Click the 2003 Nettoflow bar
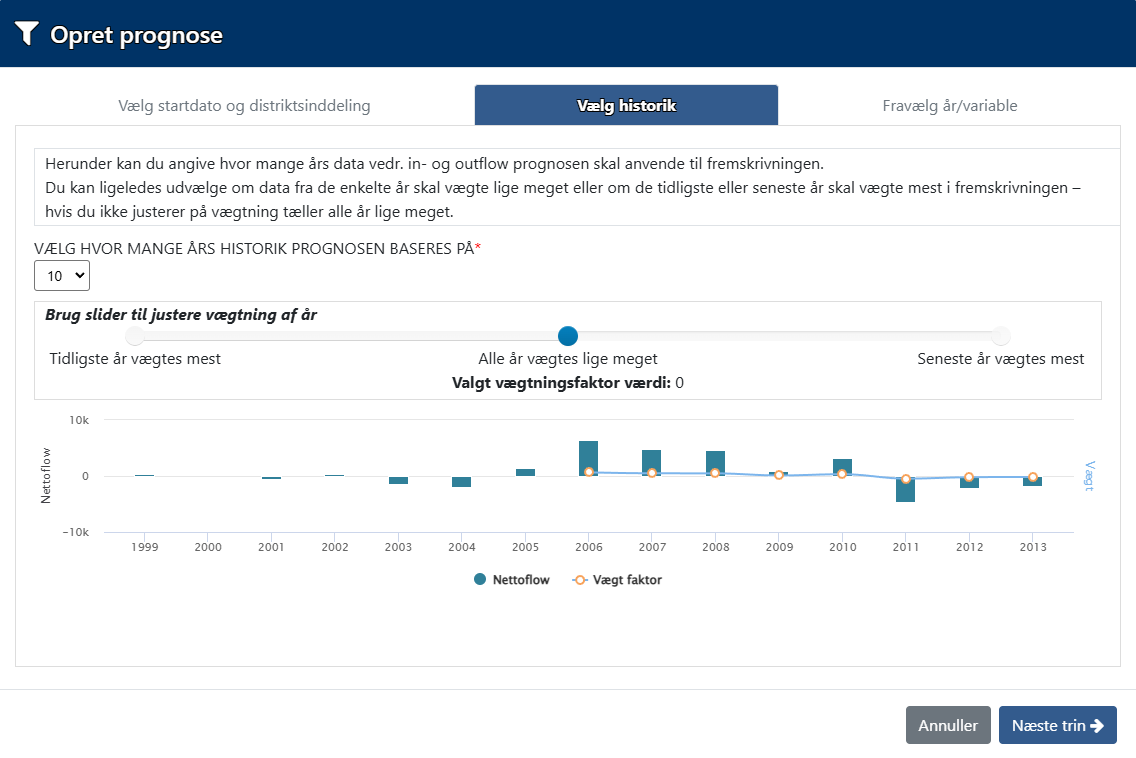Viewport: 1136px width, 758px height. (398, 480)
